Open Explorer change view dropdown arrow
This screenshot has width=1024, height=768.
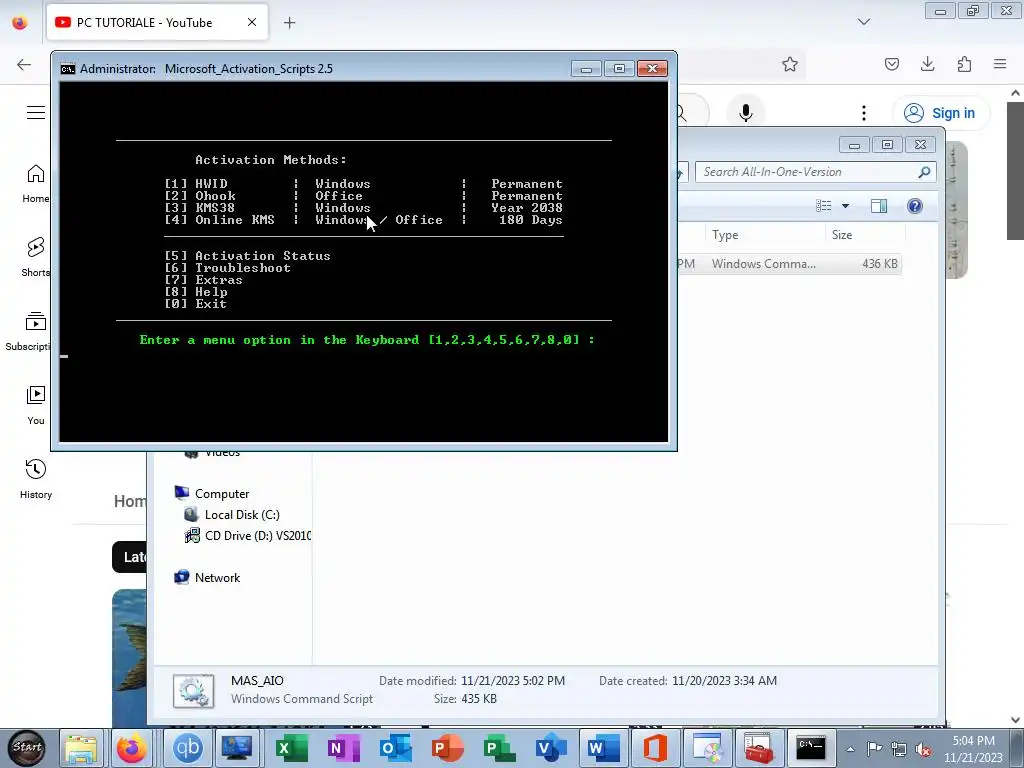coord(845,206)
